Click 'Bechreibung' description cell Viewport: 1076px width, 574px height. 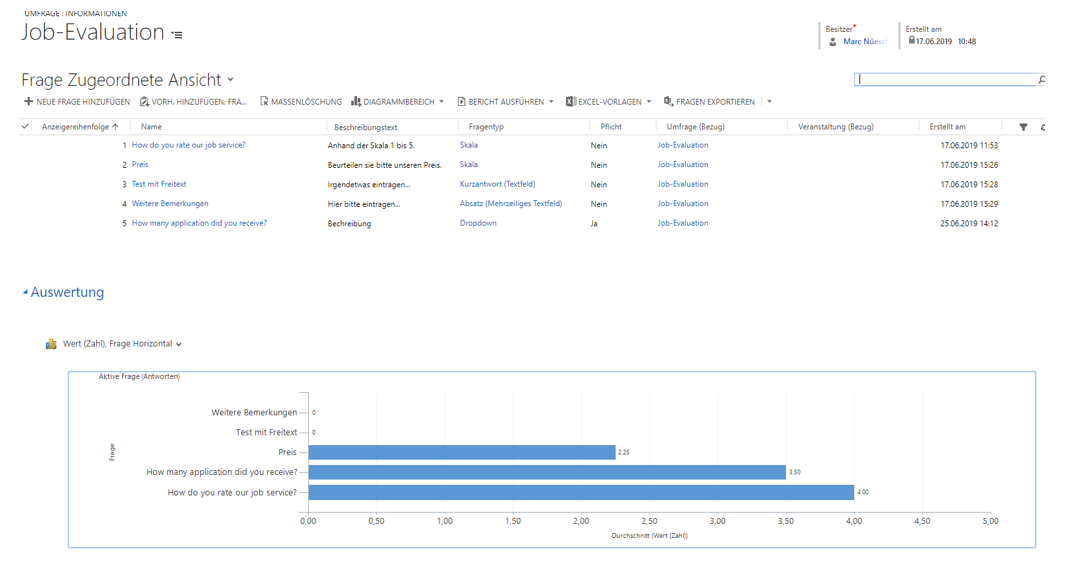point(349,224)
